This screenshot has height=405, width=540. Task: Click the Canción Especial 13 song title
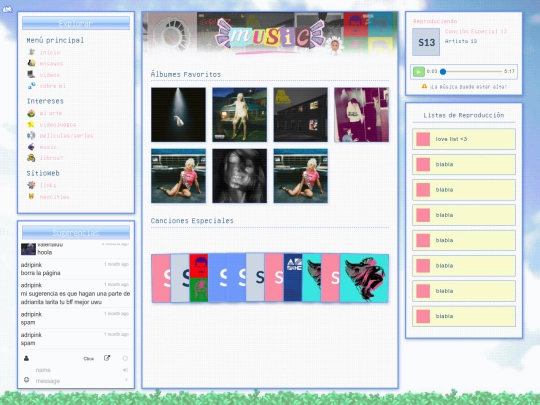(476, 31)
